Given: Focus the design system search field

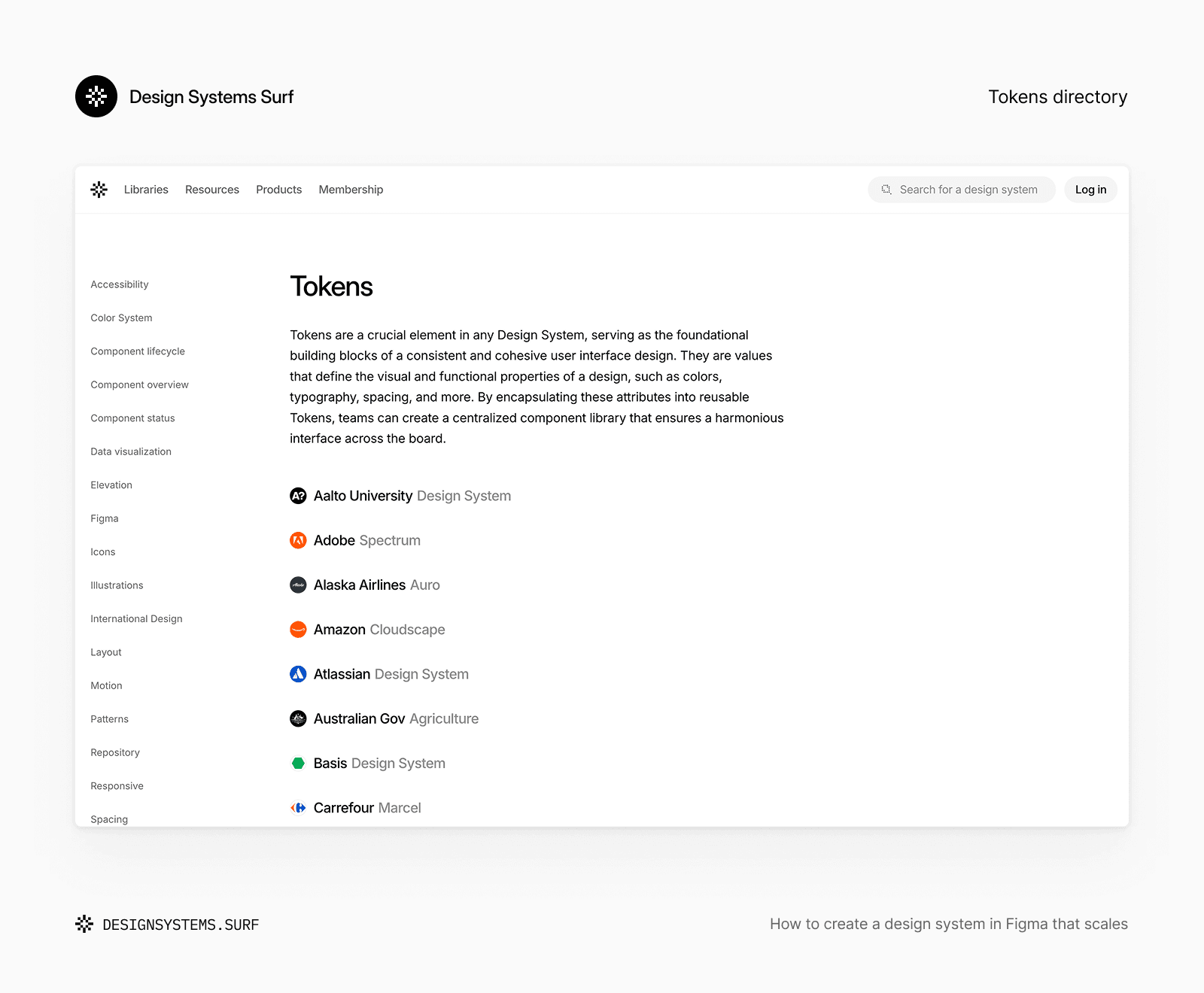Looking at the screenshot, I should [961, 190].
